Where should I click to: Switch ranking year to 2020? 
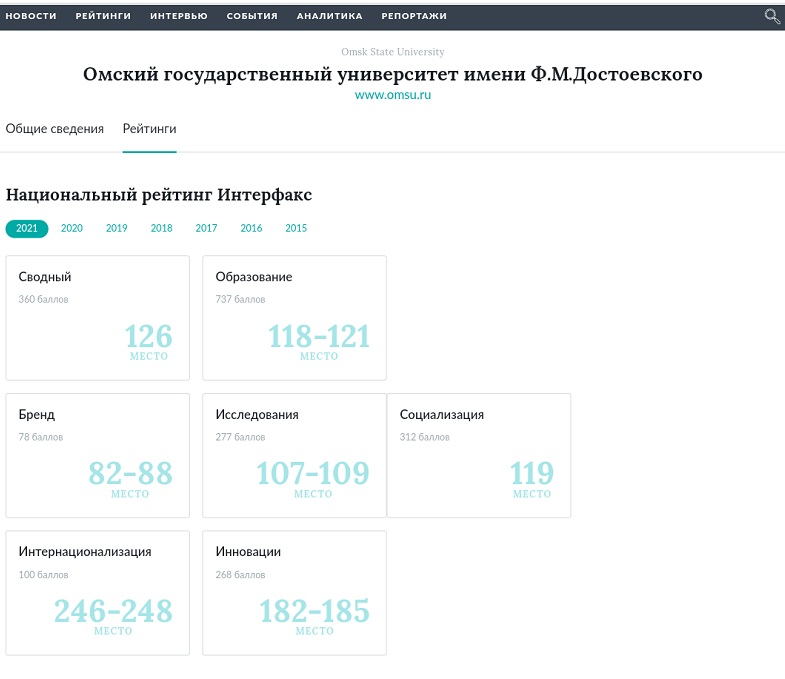coord(72,228)
